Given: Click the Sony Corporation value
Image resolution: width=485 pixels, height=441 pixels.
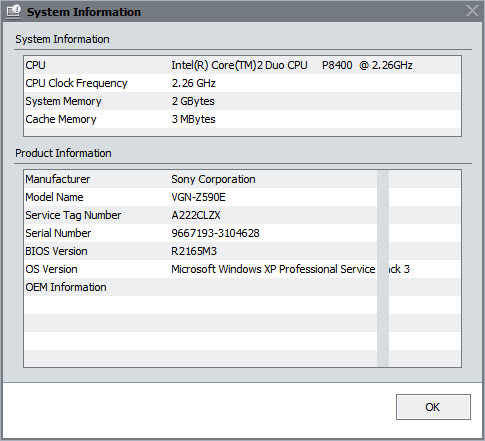Looking at the screenshot, I should [x=213, y=179].
